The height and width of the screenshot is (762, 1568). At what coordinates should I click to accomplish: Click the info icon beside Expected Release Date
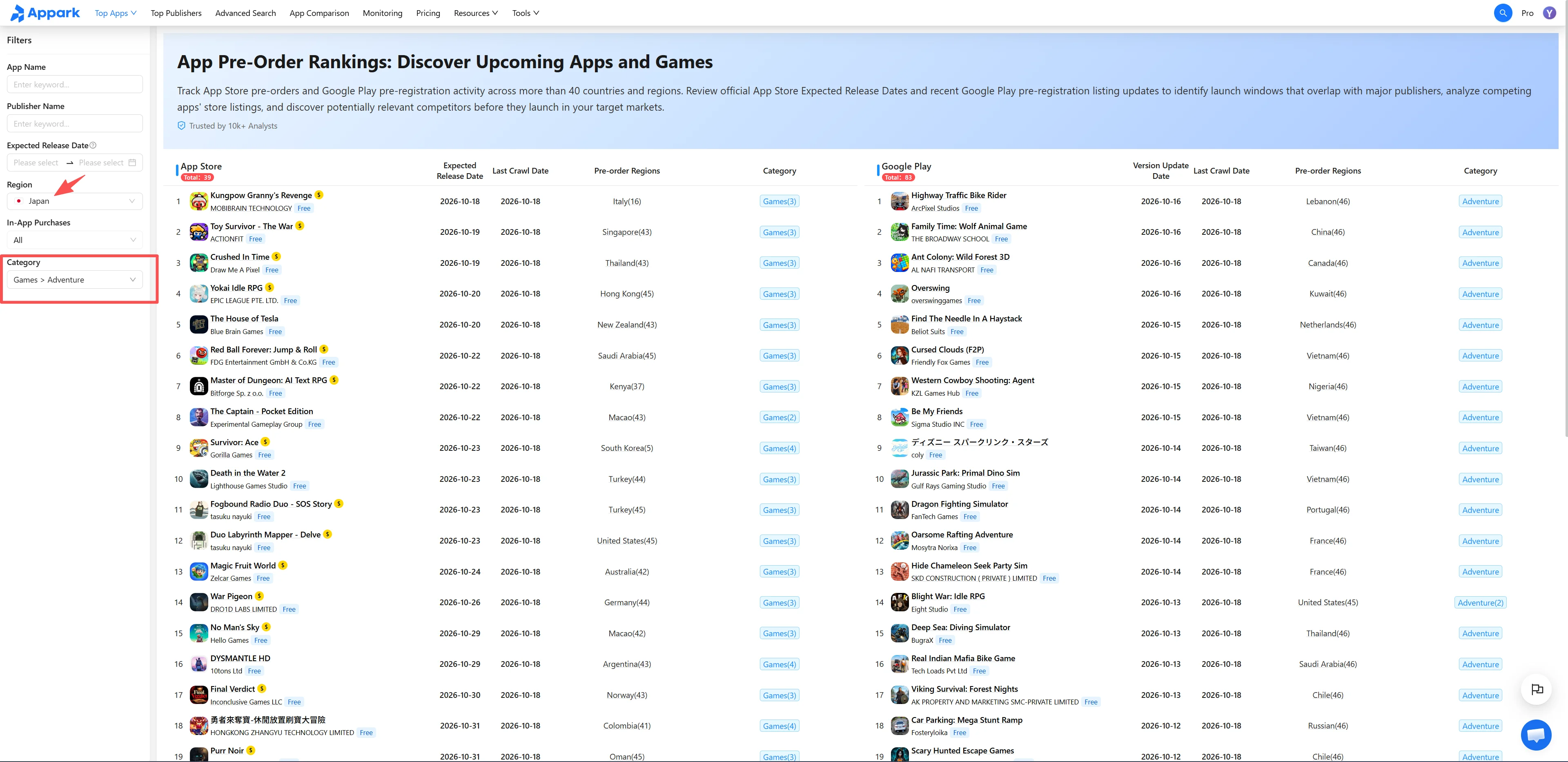pos(93,145)
